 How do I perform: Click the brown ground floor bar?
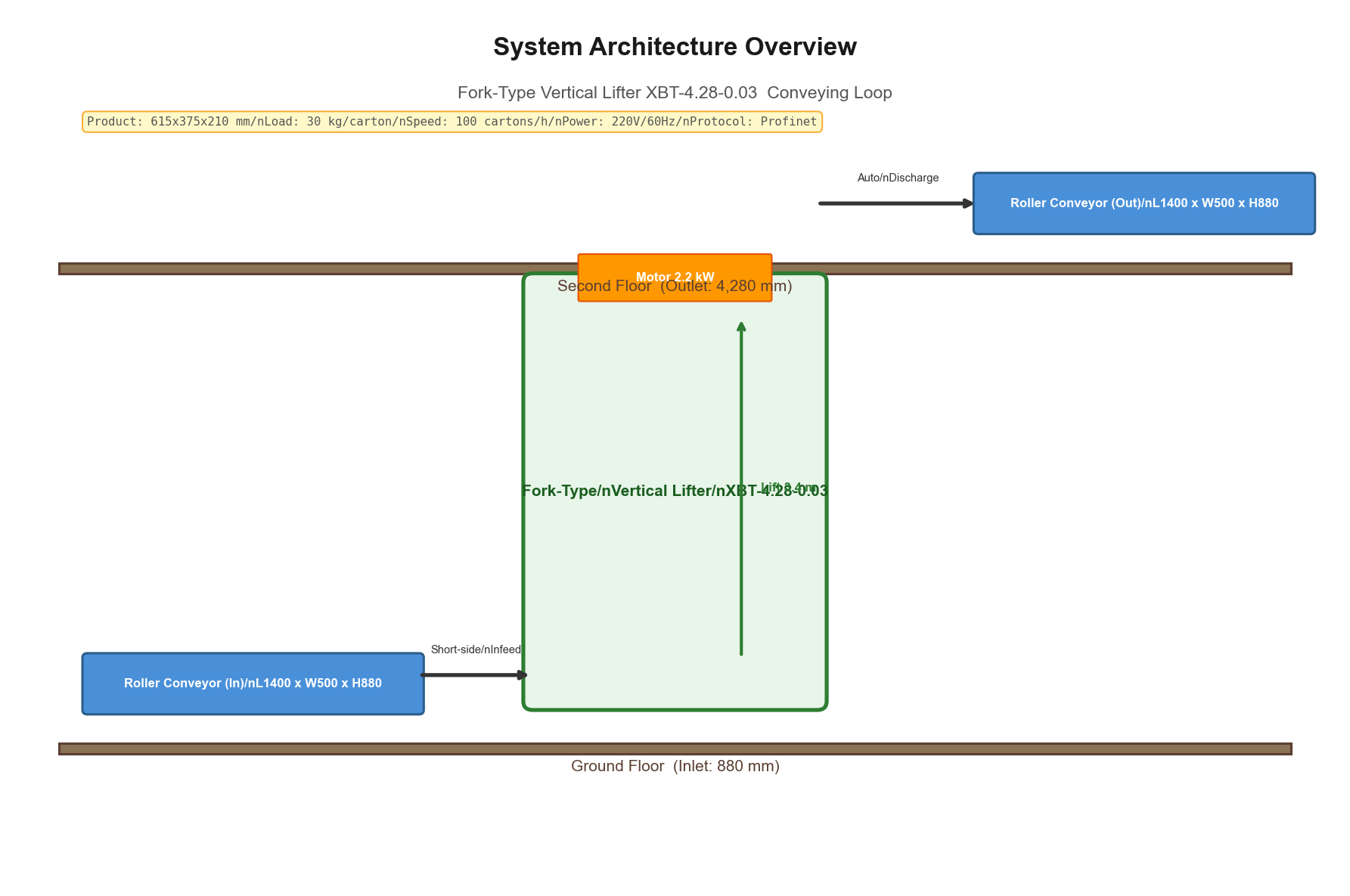tap(675, 749)
